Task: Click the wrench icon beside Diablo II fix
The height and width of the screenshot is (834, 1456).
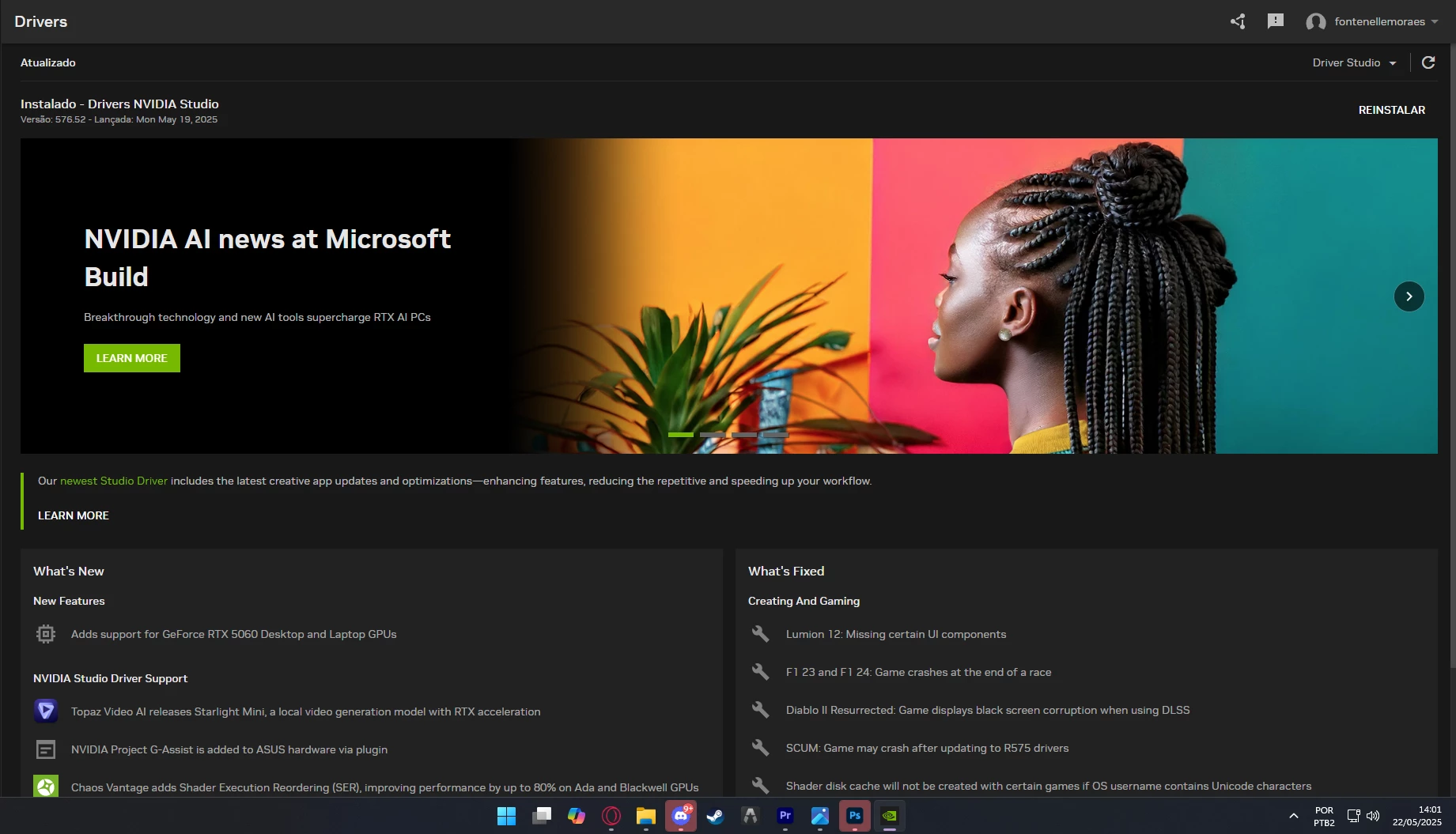Action: (x=760, y=710)
